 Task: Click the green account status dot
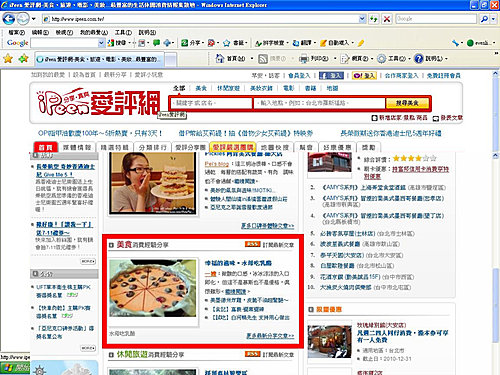pos(470,43)
